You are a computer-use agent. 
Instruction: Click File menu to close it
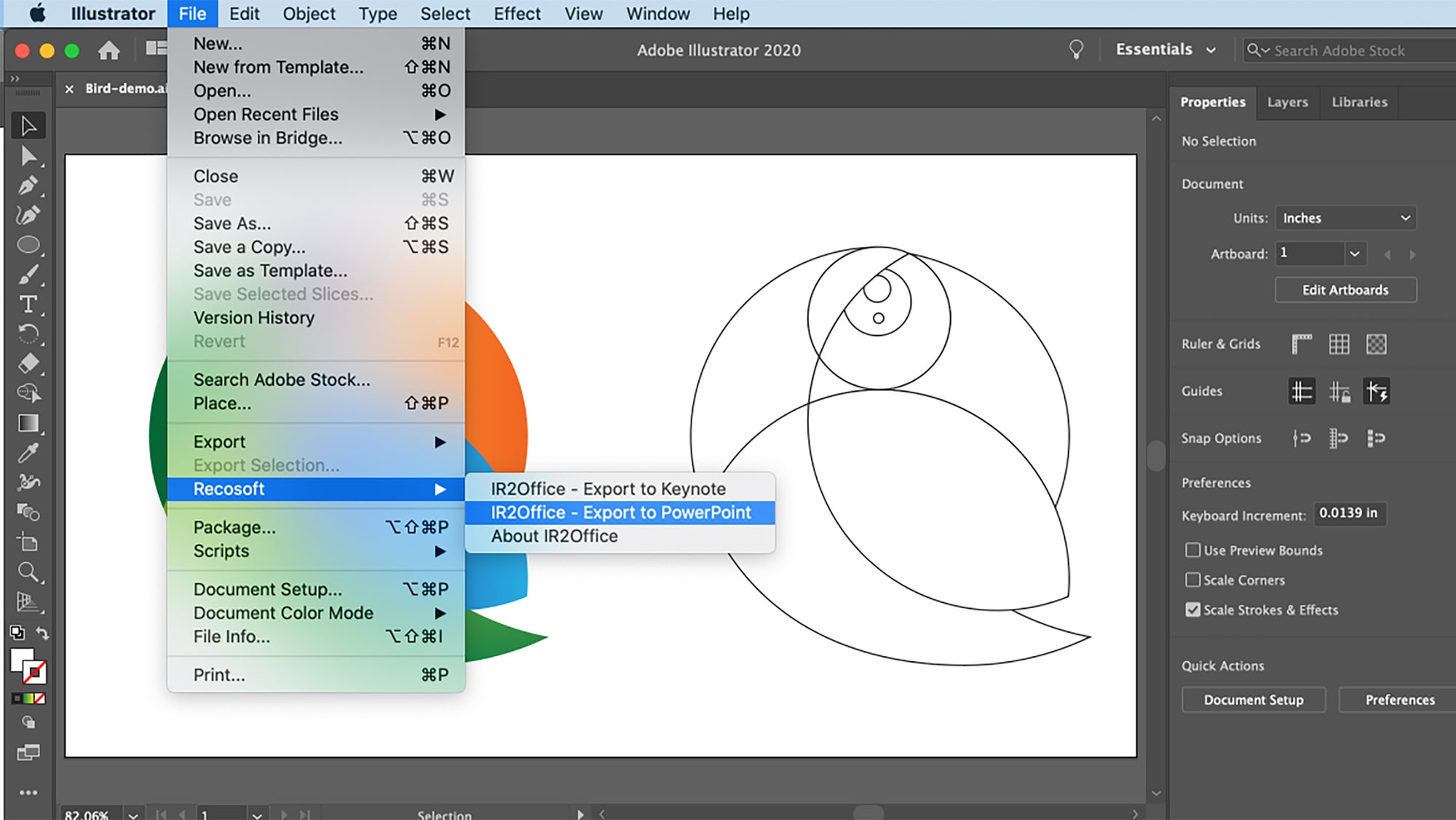(x=192, y=14)
